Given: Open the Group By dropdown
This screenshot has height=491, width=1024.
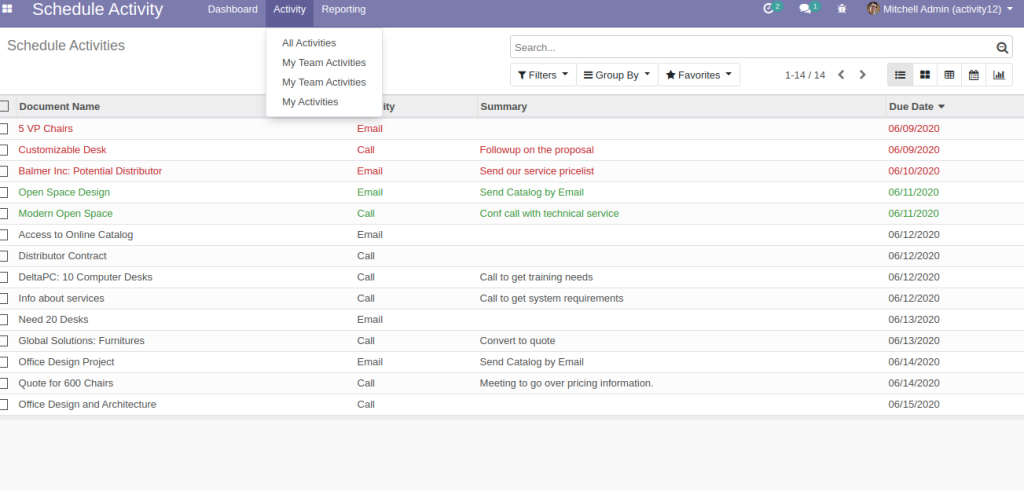Looking at the screenshot, I should [617, 75].
